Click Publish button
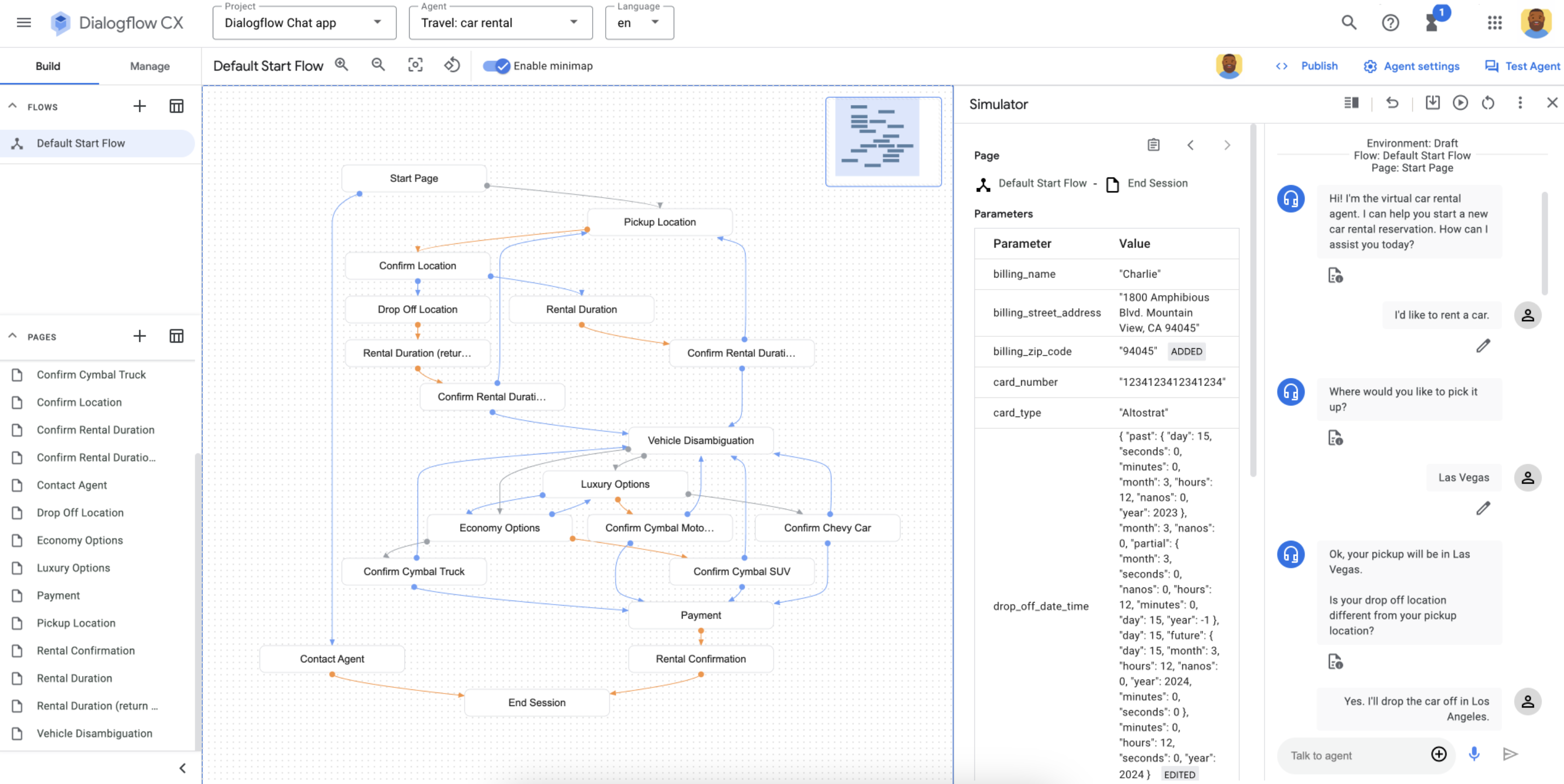1564x784 pixels. coord(1307,66)
